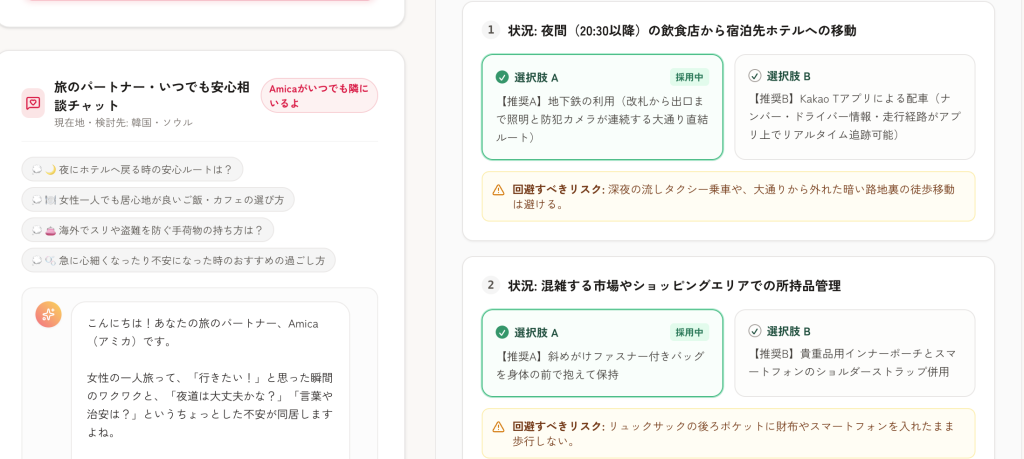1024x459 pixels.
Task: Click the Amicaがいつでも隣にいるよ badge
Action: [319, 95]
